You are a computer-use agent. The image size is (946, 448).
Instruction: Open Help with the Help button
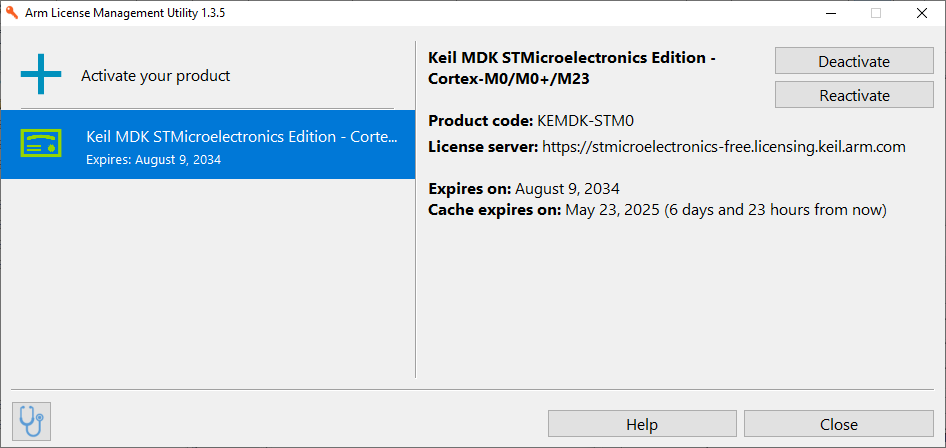[x=642, y=424]
